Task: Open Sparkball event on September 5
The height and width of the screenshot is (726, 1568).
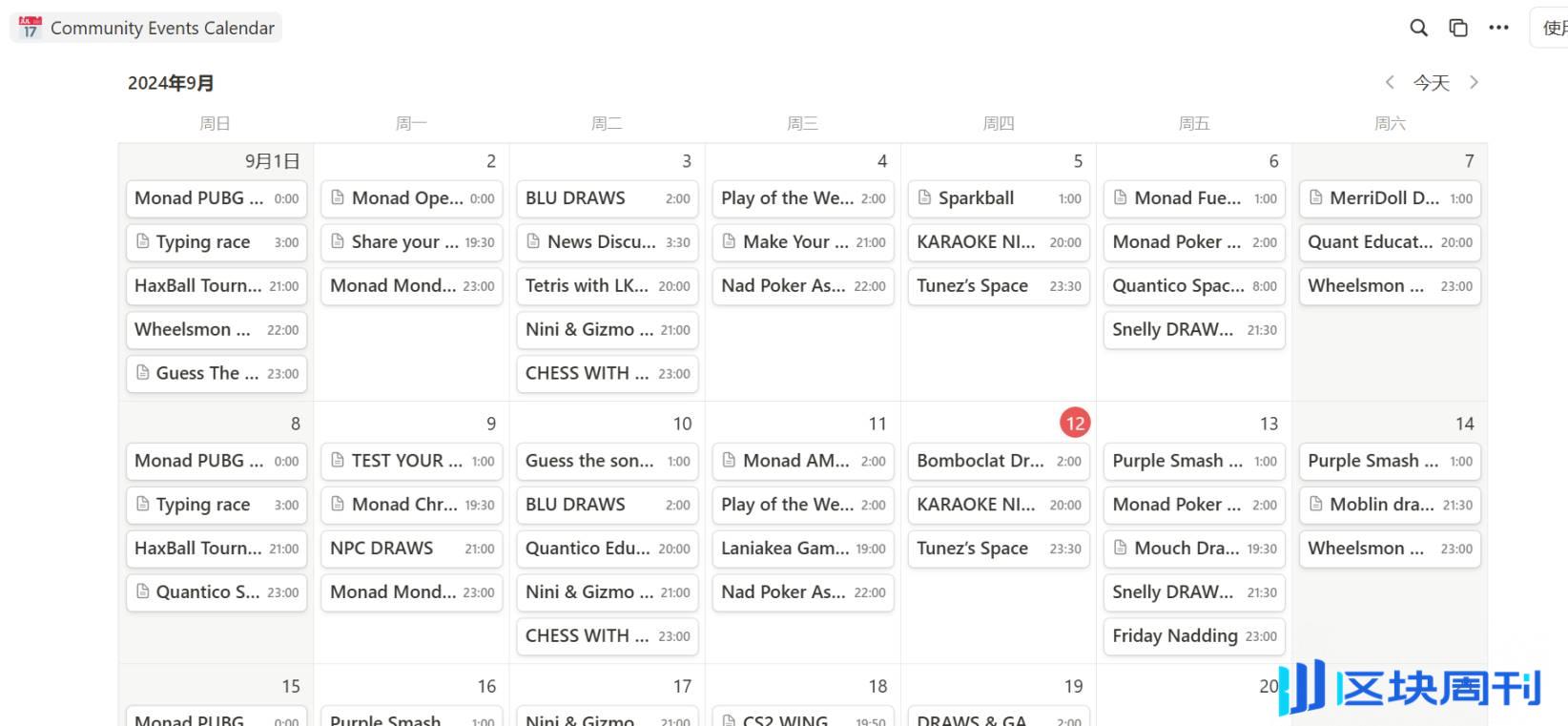Action: click(x=999, y=198)
